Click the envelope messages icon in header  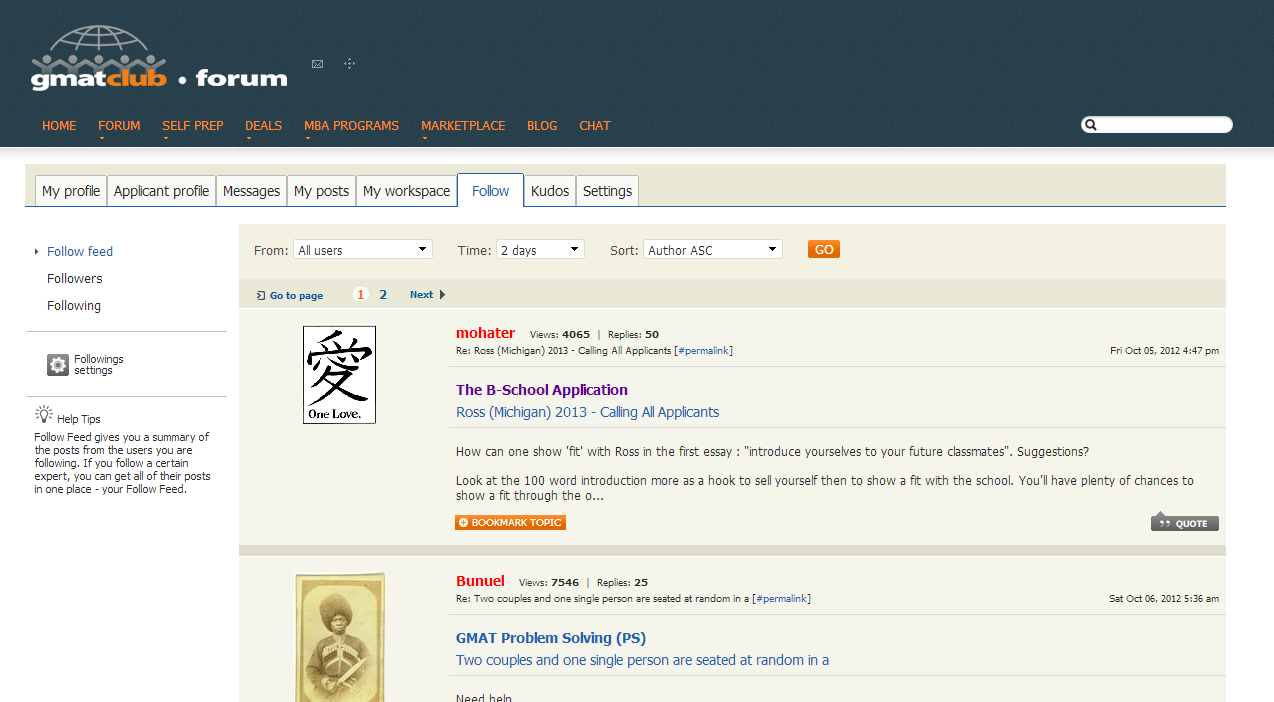tap(317, 64)
